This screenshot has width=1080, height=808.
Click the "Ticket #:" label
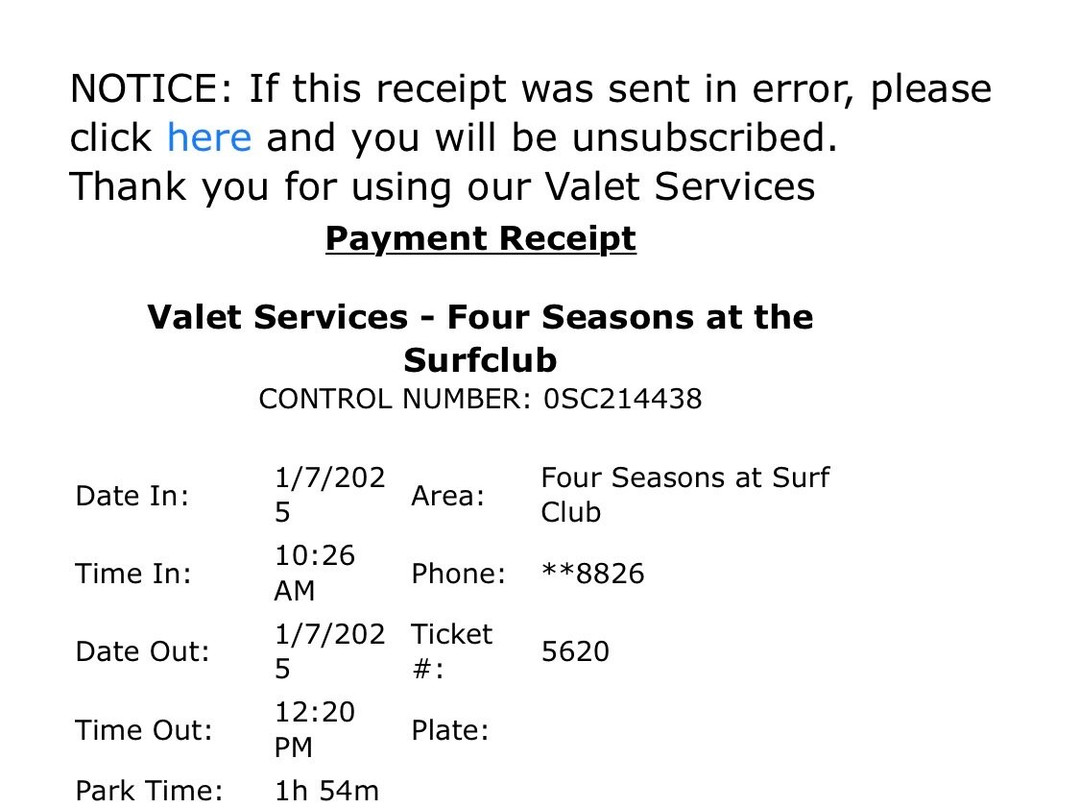pyautogui.click(x=451, y=651)
